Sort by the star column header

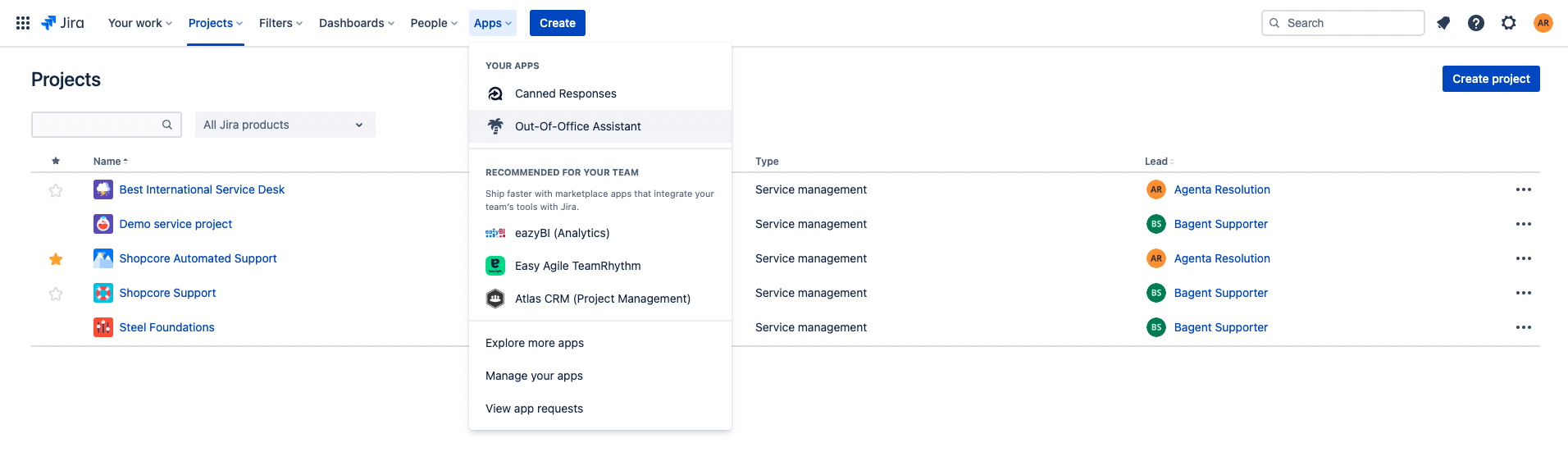coord(56,161)
